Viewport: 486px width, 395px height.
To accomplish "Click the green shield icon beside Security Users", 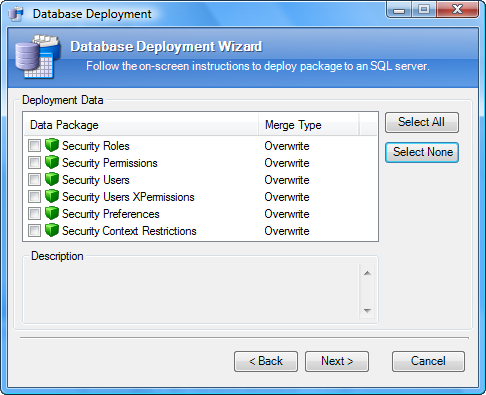I will coord(52,179).
